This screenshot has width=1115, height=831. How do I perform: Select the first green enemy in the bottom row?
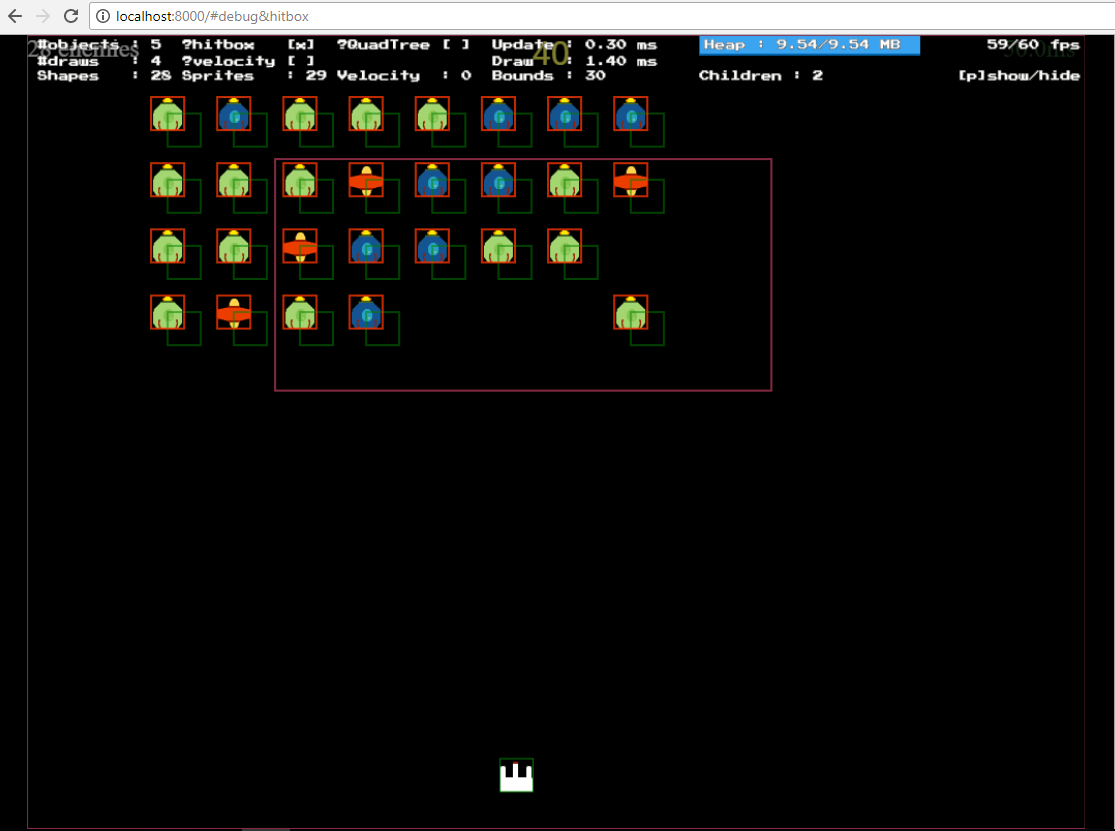[x=168, y=313]
